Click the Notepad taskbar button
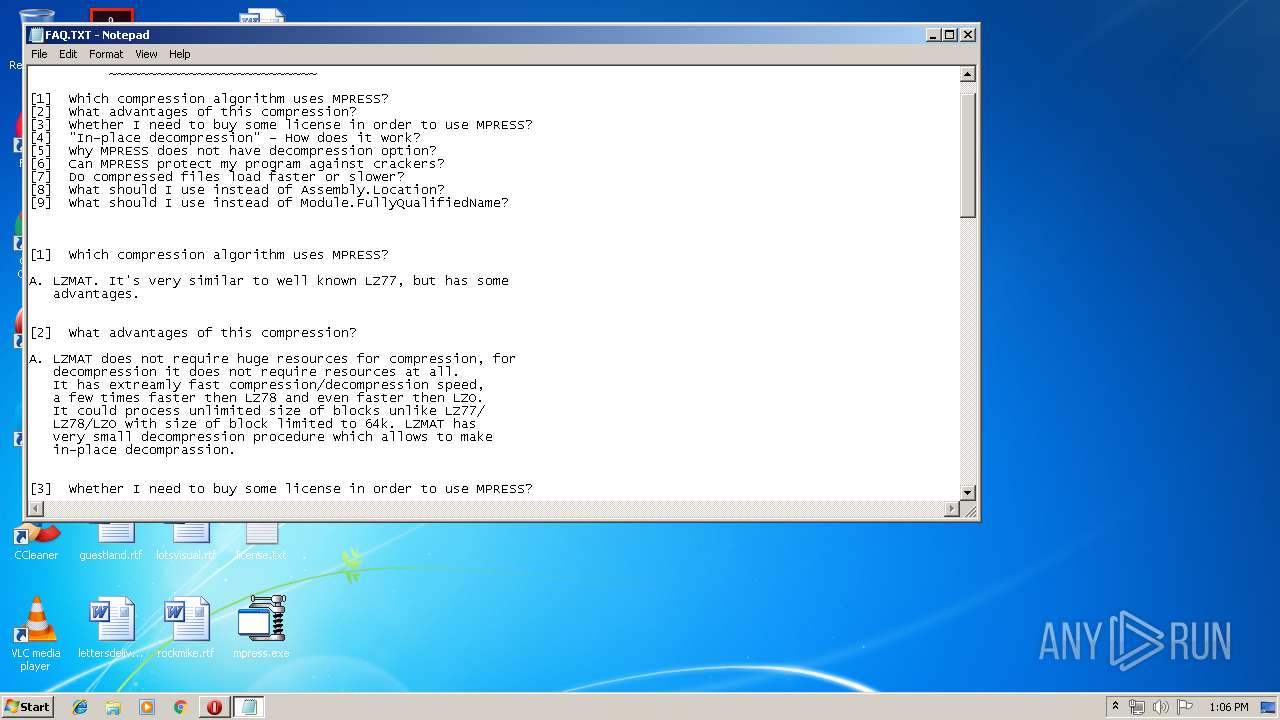The image size is (1280, 720). 249,707
